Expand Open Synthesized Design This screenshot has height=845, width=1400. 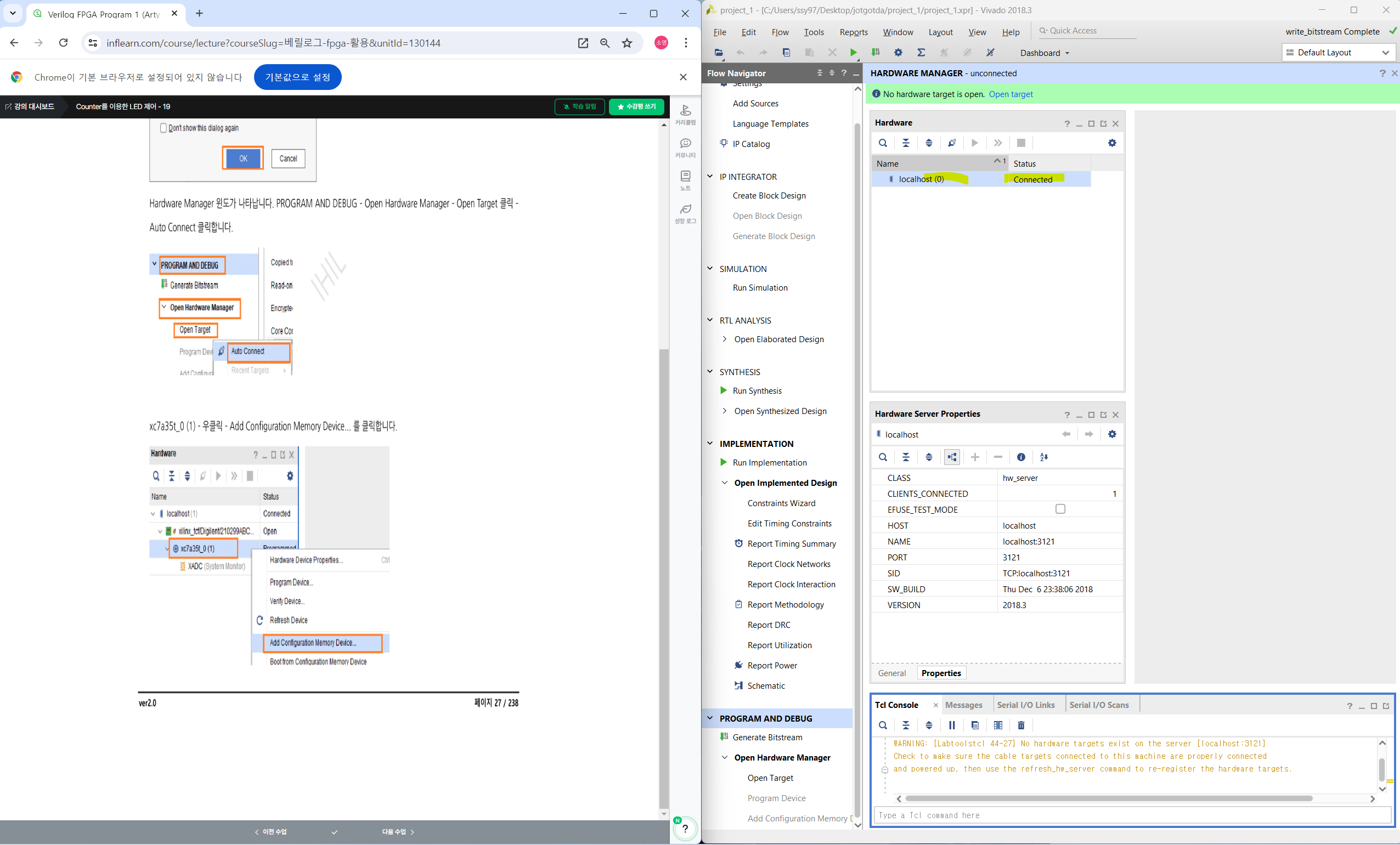[725, 411]
